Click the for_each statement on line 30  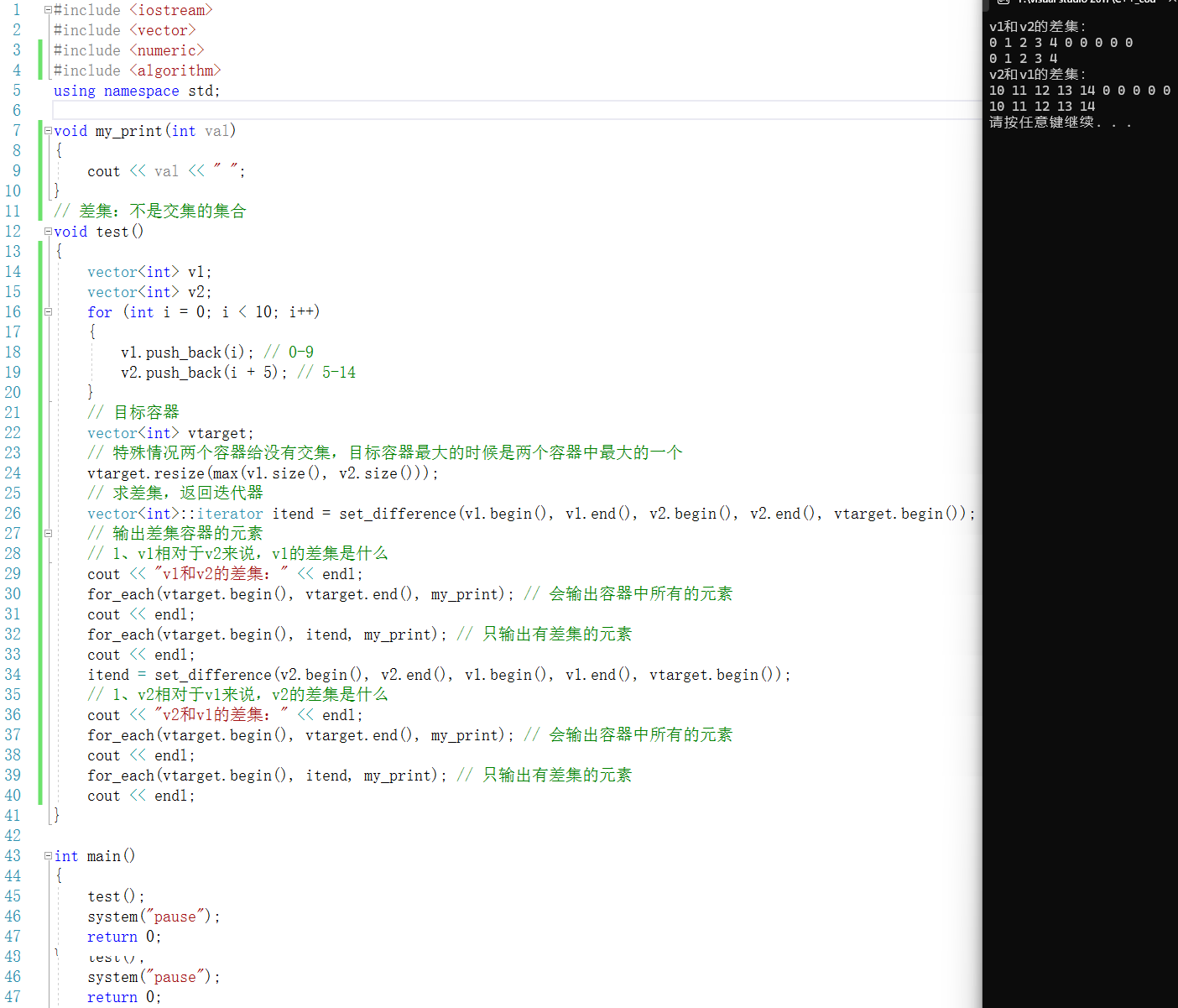tap(300, 594)
